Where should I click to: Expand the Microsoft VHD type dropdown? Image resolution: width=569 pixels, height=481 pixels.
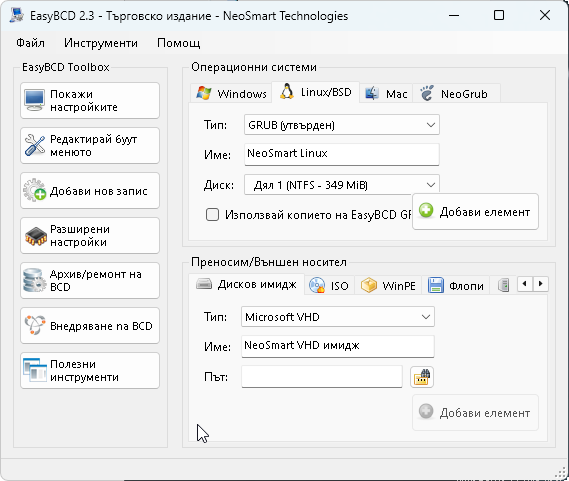coord(337,317)
